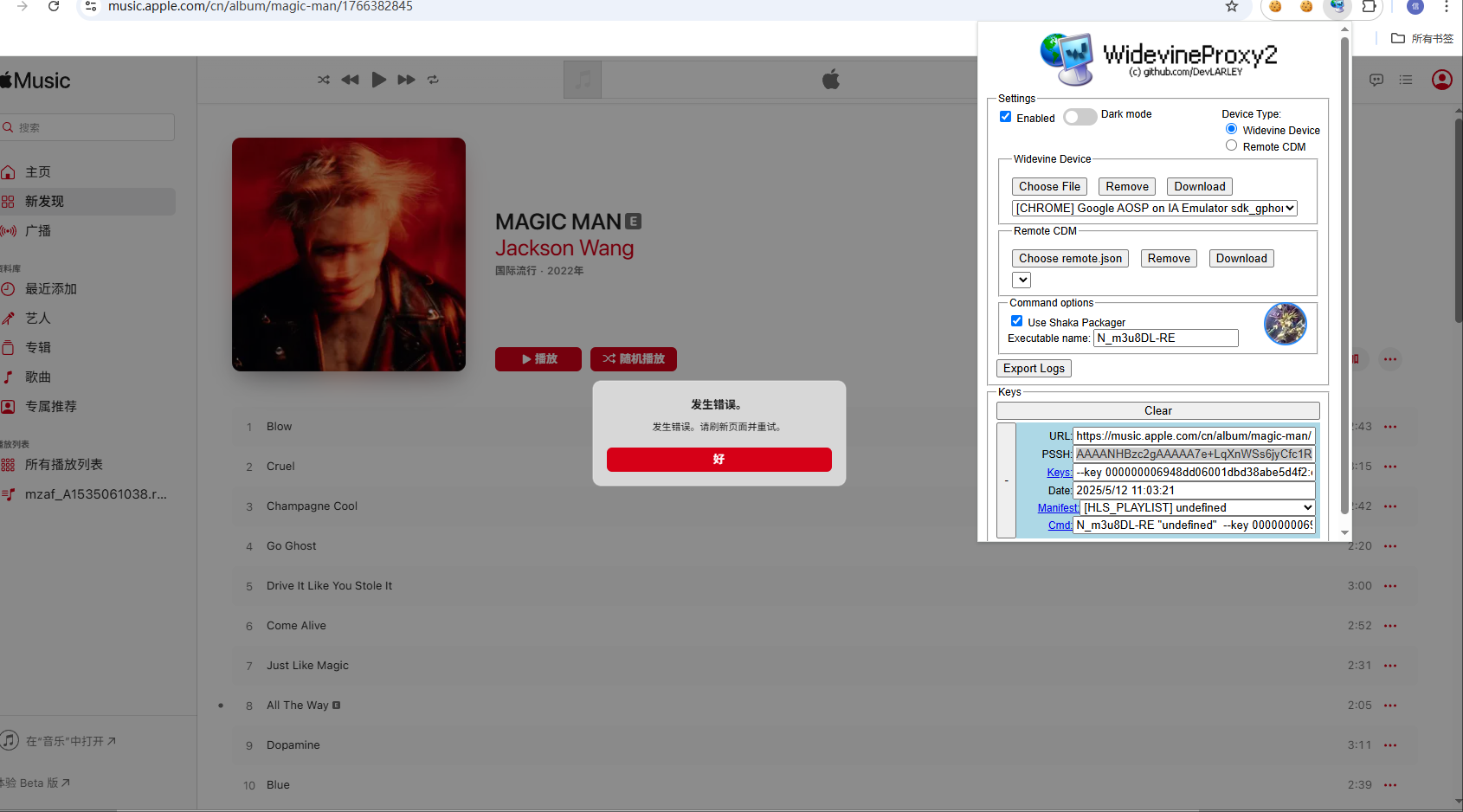Click the Executable name input field
The height and width of the screenshot is (812, 1463).
coord(1165,338)
